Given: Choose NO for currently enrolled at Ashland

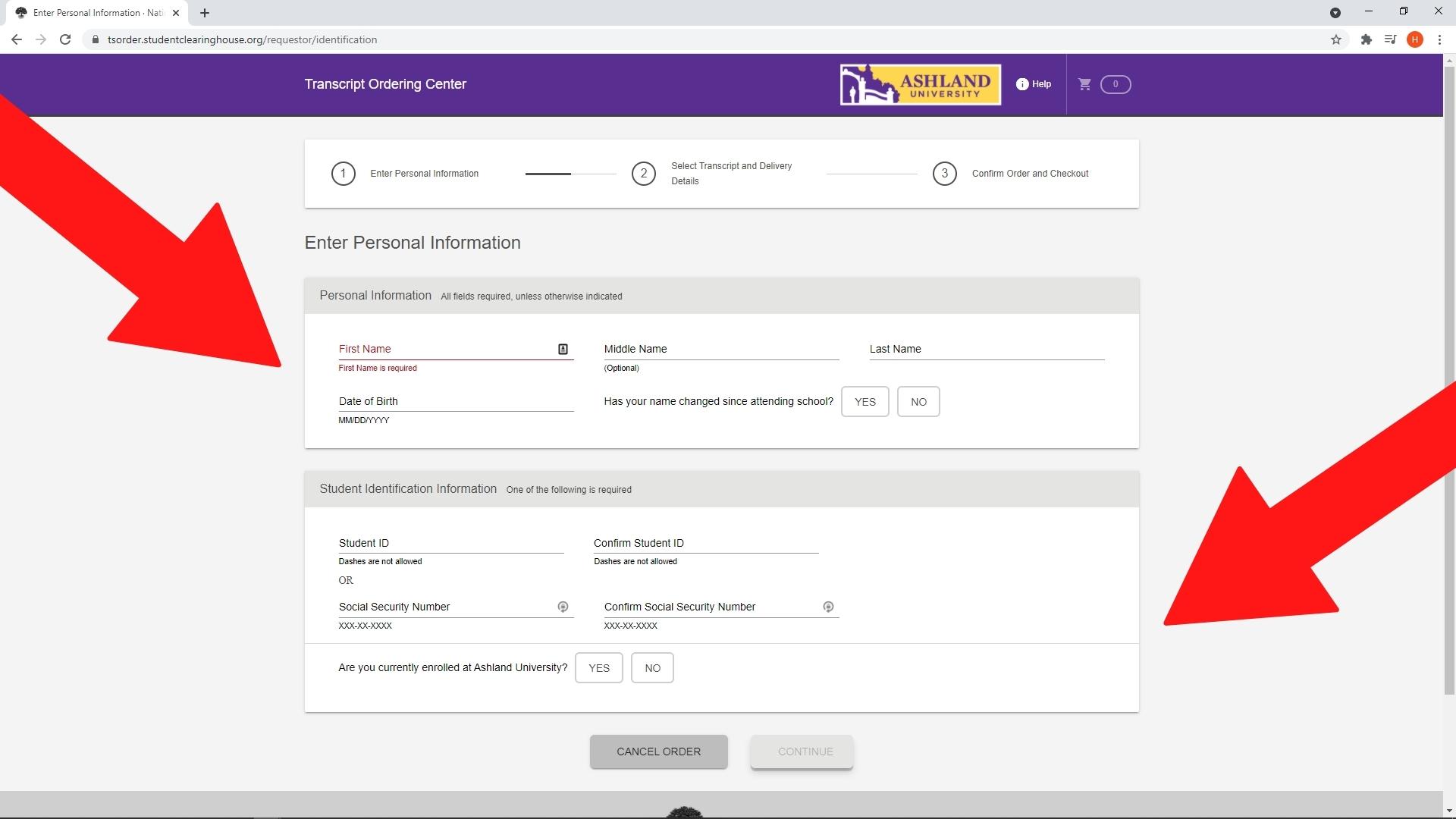Looking at the screenshot, I should coord(652,668).
